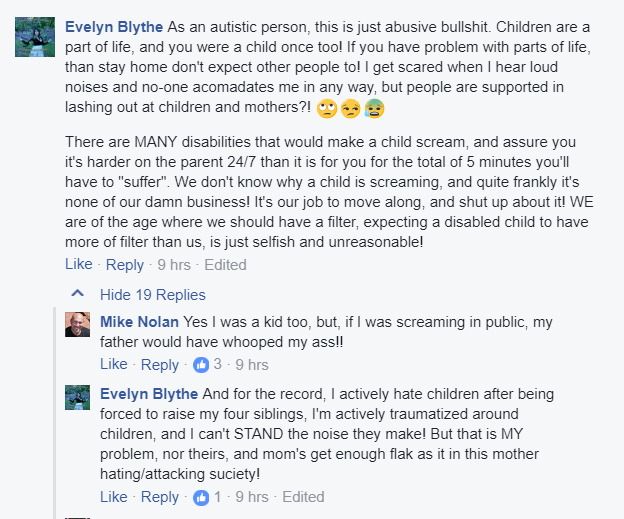Reply to Evelyn Blythe's follow-up comment
The height and width of the screenshot is (519, 624).
coord(160,498)
